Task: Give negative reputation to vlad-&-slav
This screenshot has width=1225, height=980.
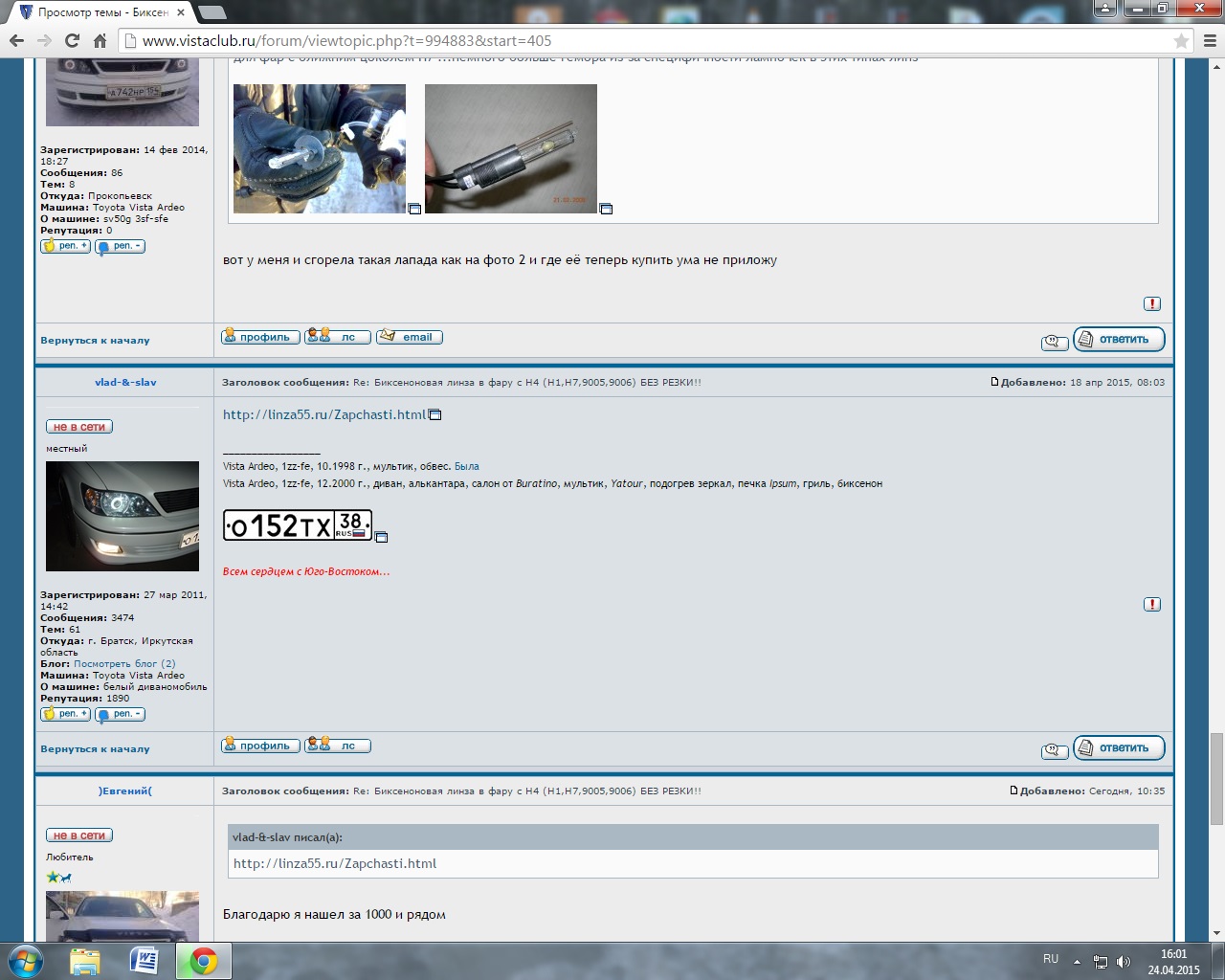Action: pos(121,714)
